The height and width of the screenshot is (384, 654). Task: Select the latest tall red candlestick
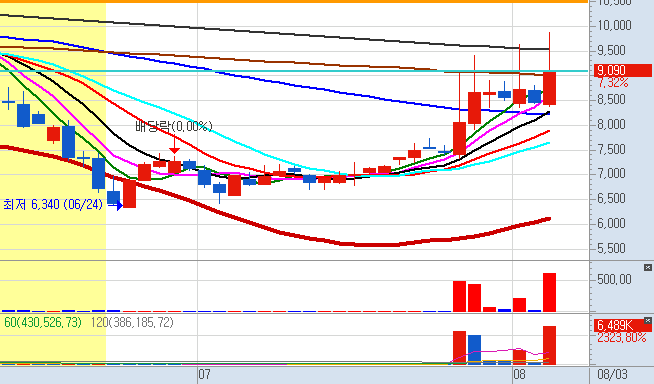(549, 88)
